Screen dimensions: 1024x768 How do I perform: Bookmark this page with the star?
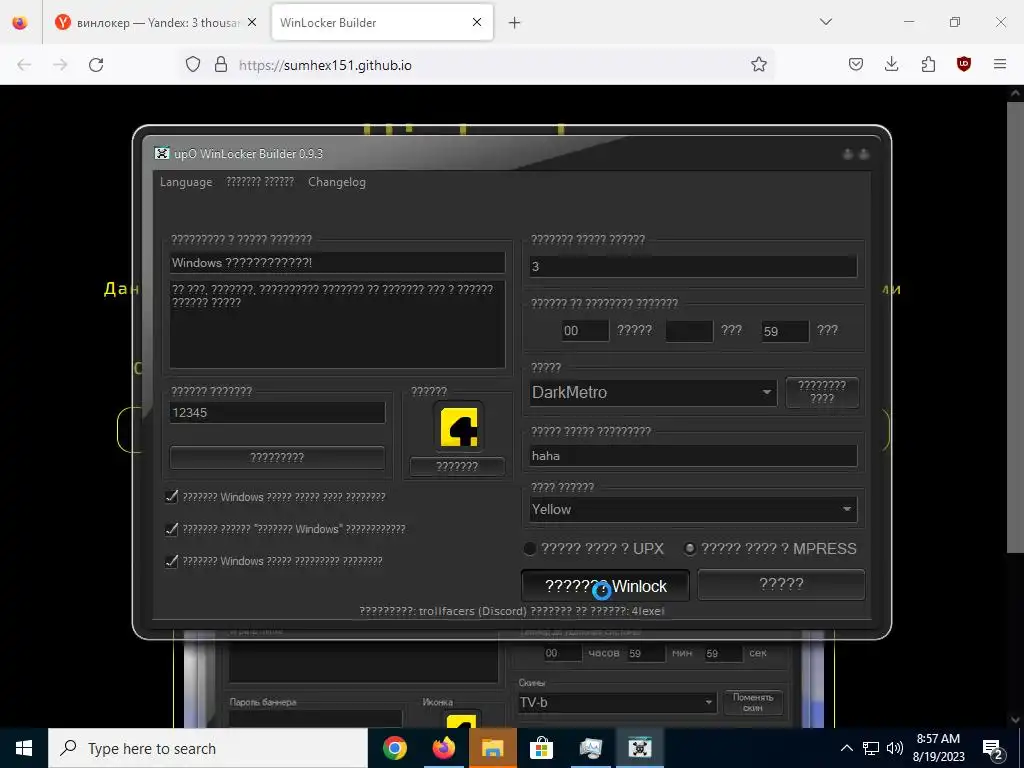click(758, 64)
